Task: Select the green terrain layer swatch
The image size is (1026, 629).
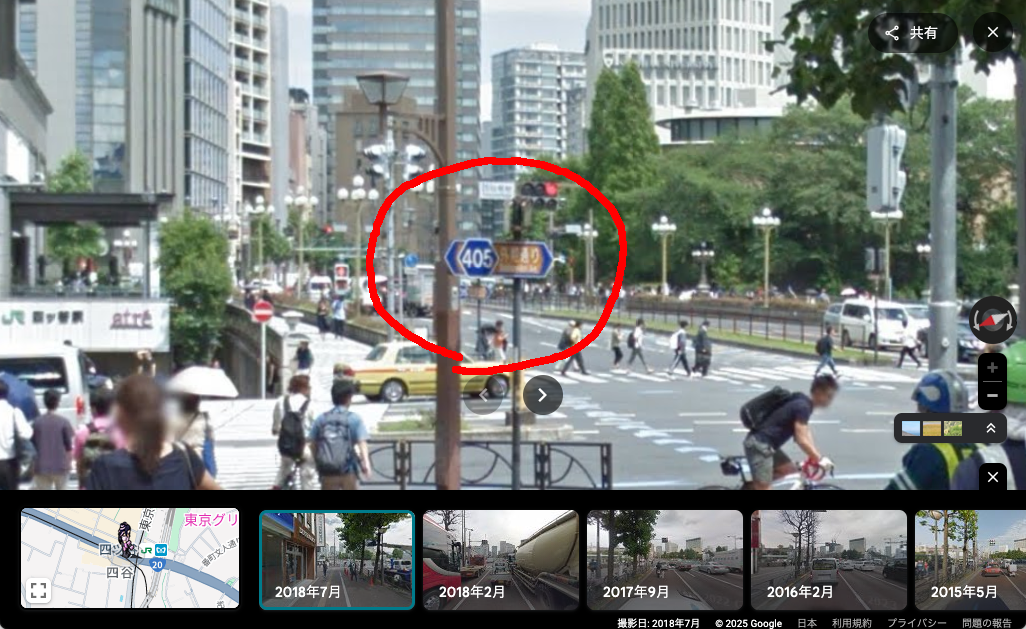Action: (x=953, y=428)
